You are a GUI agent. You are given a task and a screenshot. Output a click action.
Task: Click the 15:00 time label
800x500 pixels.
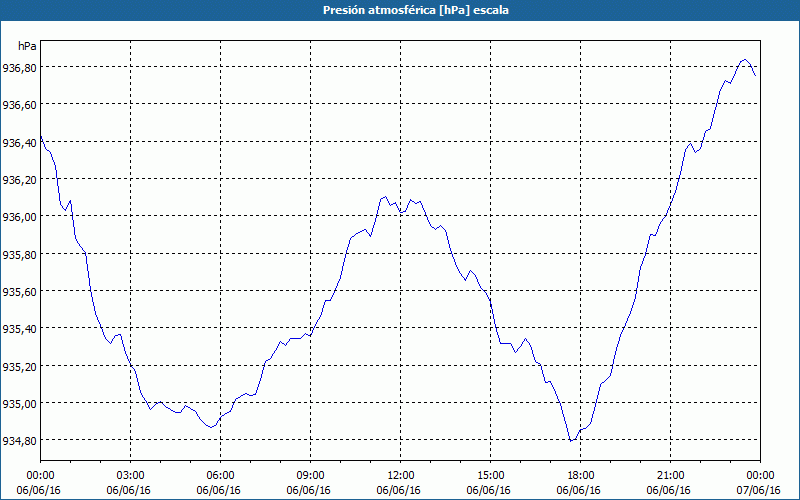point(490,476)
